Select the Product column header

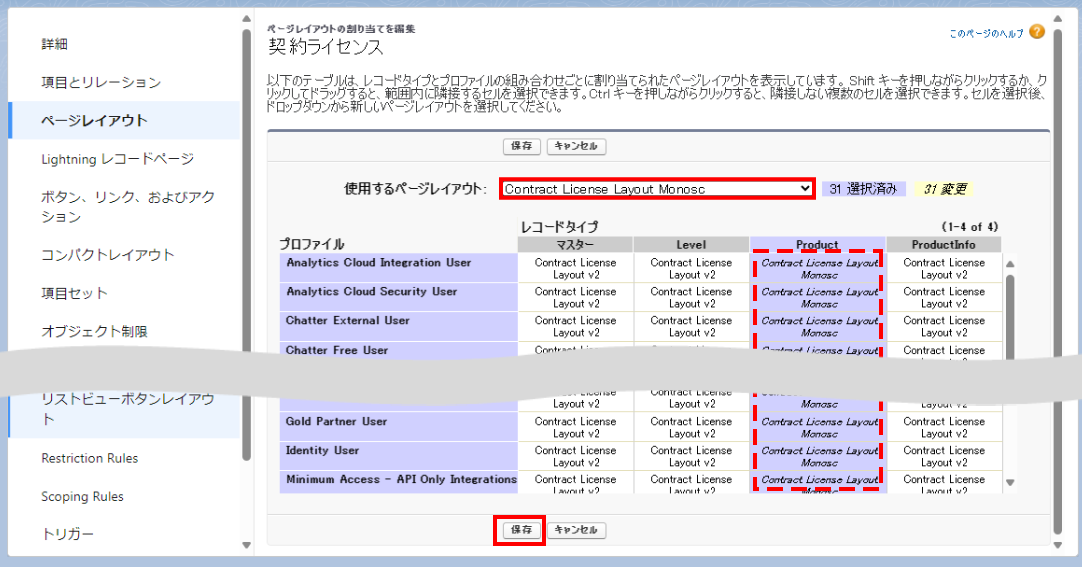point(817,245)
